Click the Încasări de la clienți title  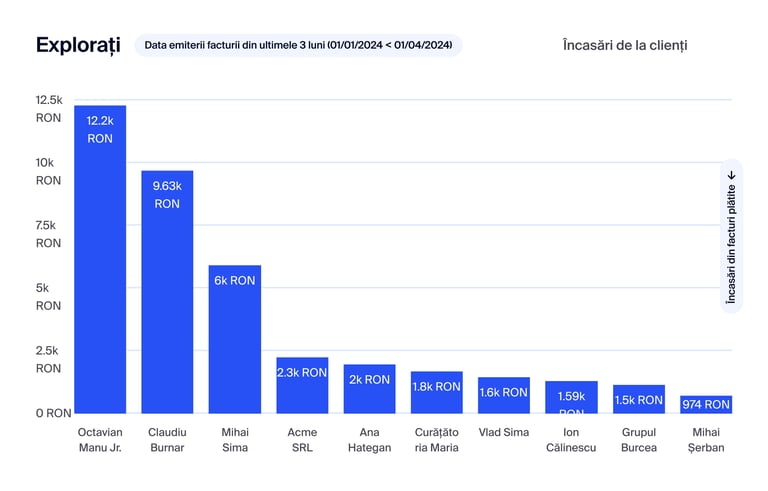click(625, 45)
